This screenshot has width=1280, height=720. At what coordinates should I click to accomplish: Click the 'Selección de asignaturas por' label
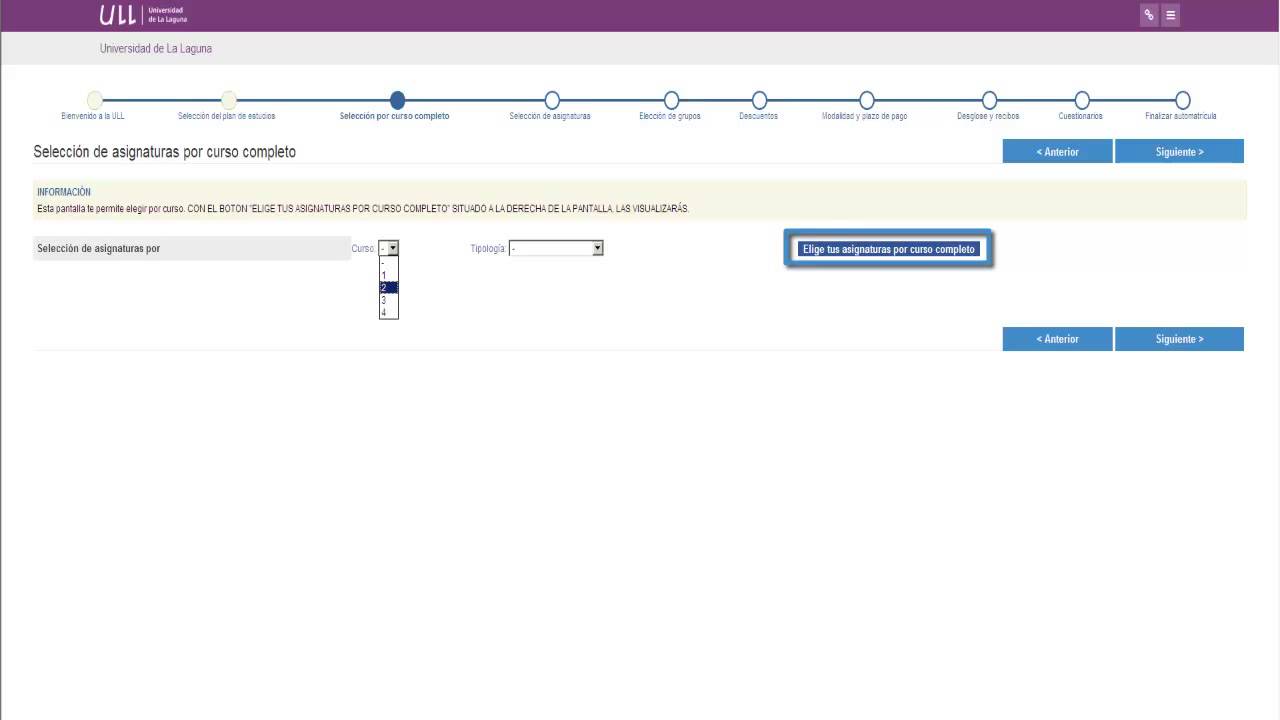click(98, 248)
